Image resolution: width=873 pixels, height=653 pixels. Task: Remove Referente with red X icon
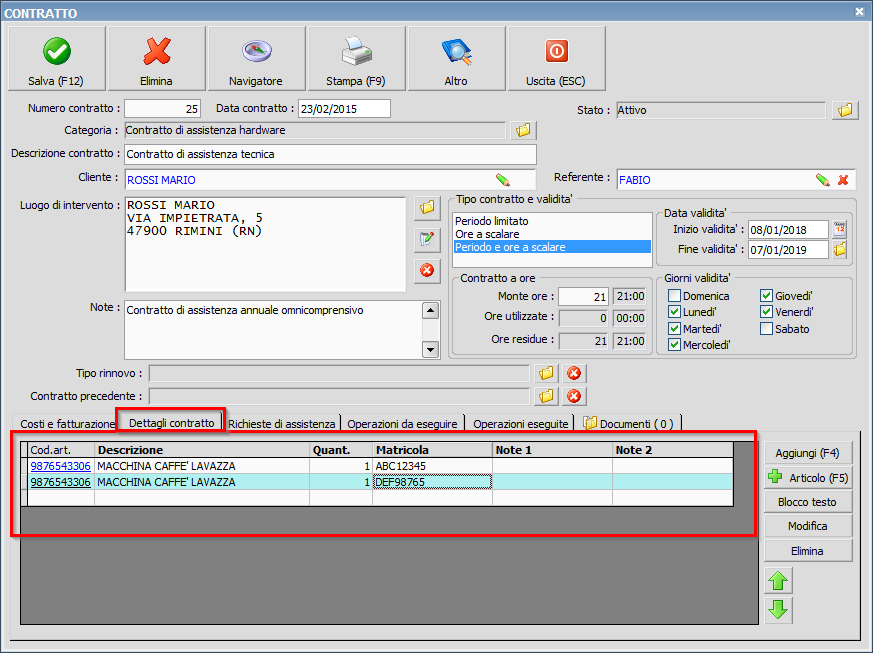(843, 180)
